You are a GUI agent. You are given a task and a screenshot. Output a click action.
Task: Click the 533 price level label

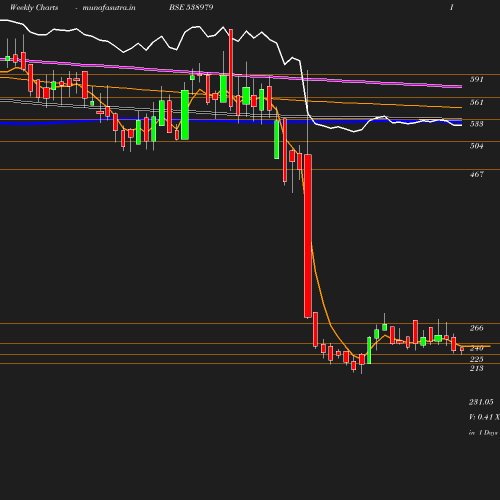pos(477,124)
